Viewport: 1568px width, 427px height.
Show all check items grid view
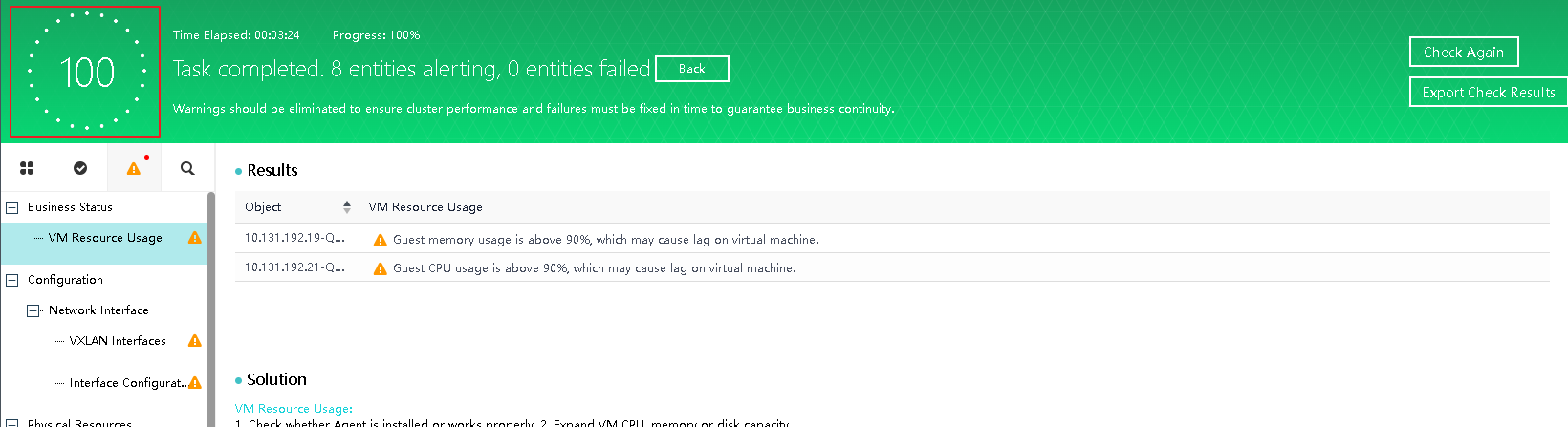(x=27, y=168)
